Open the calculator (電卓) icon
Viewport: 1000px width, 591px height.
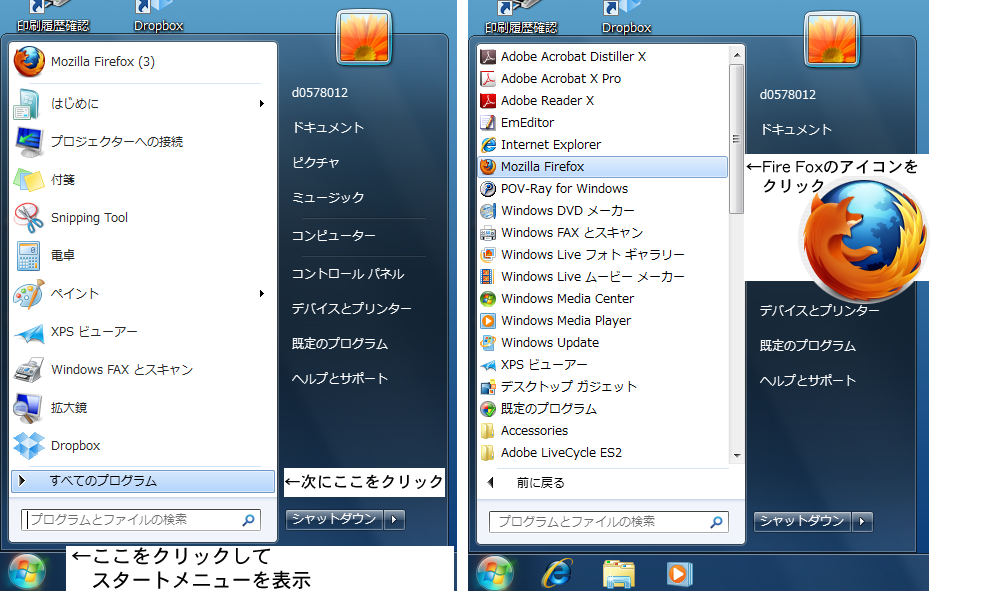tap(28, 256)
